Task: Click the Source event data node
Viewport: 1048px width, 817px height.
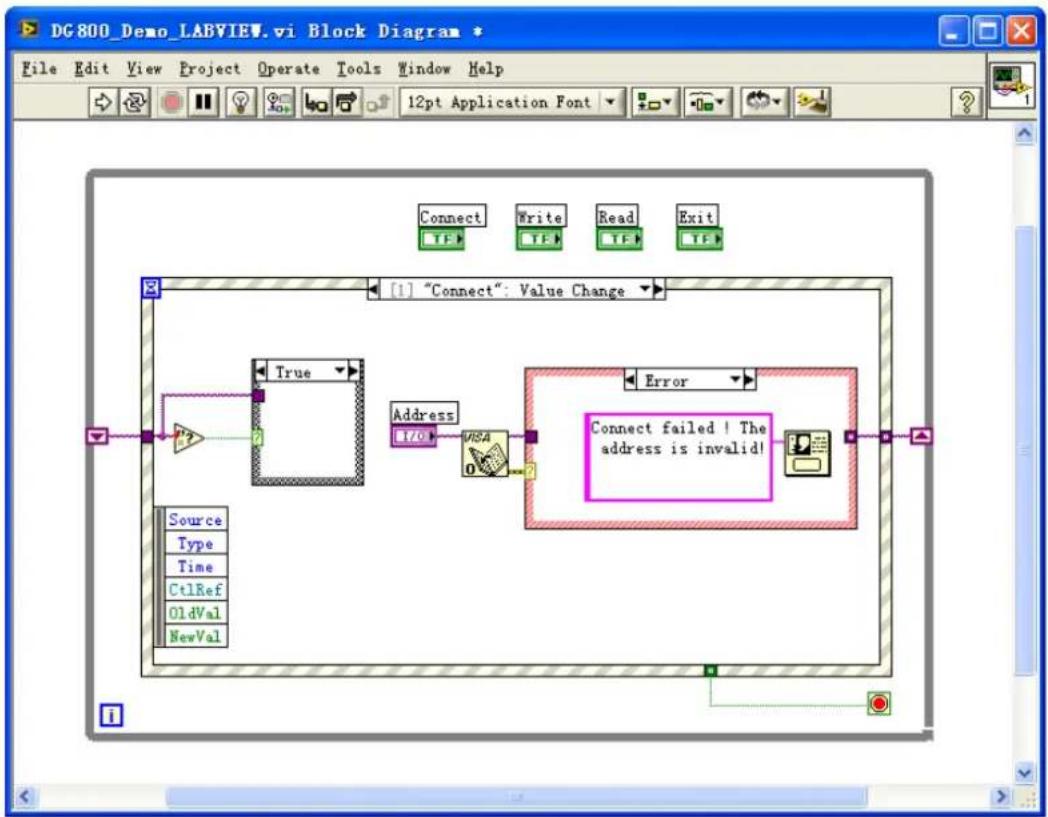Action: pyautogui.click(x=194, y=519)
